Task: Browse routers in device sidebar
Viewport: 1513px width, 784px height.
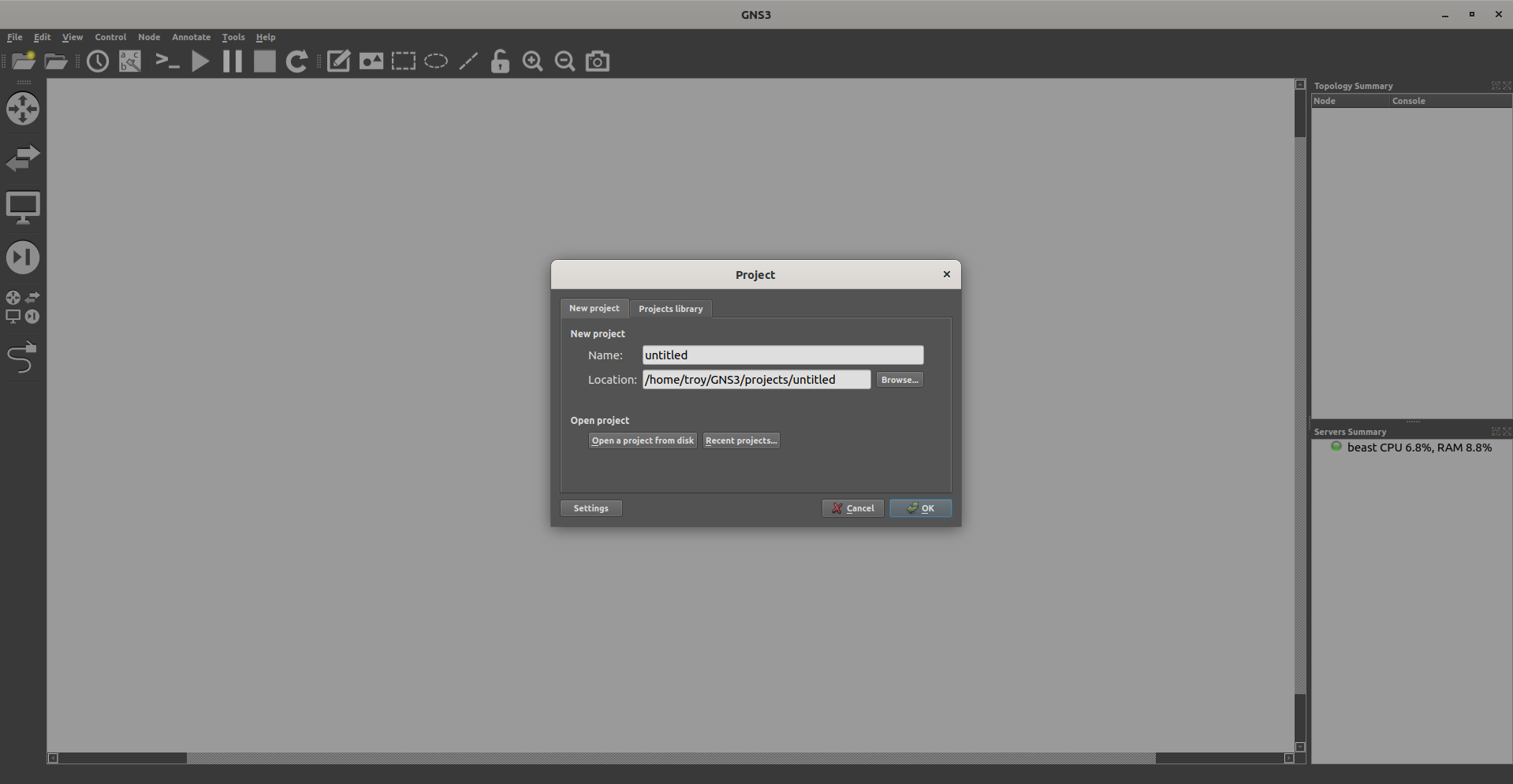Action: click(x=23, y=109)
